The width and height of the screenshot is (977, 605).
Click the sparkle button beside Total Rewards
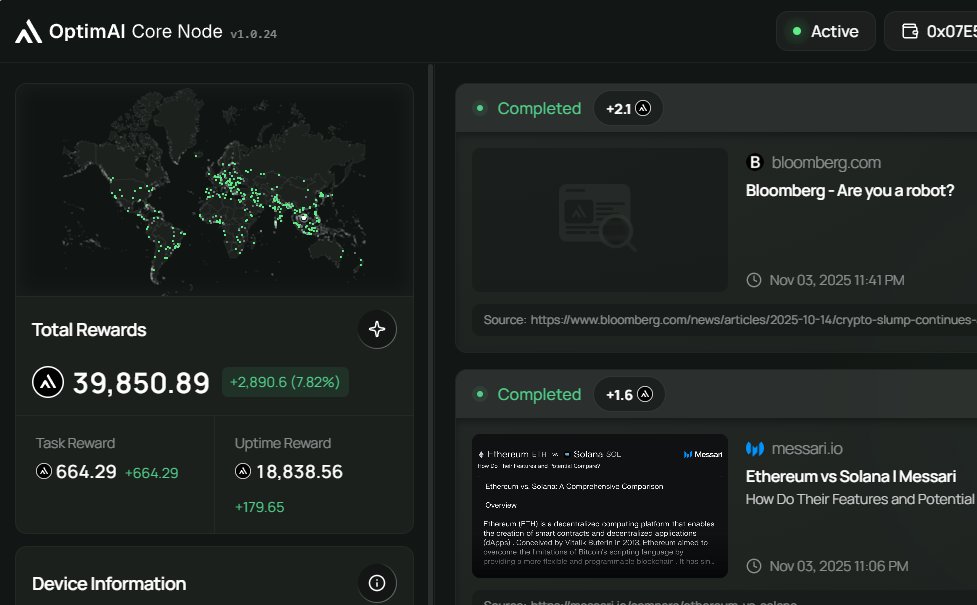pos(377,329)
